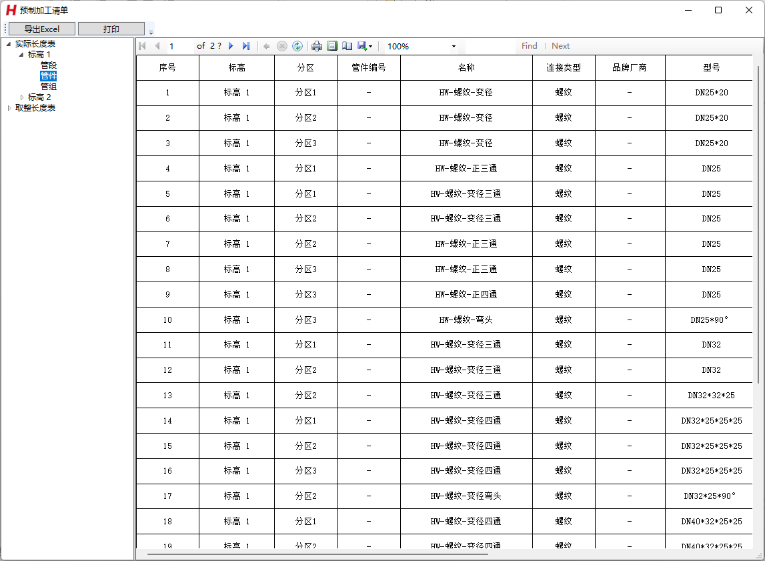765x561 pixels.
Task: Go to the previous report page
Action: (x=156, y=46)
